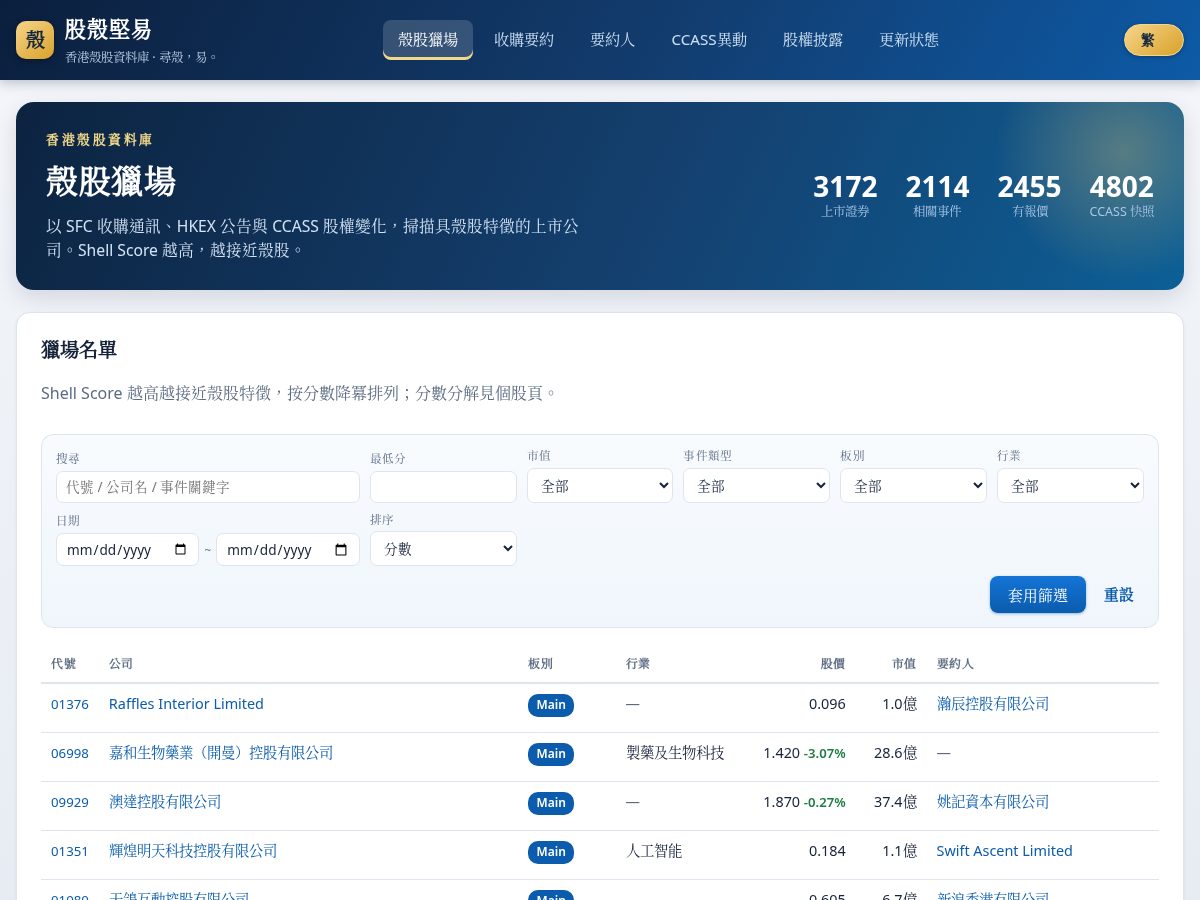Open Raffles Interior Limited company link
The height and width of the screenshot is (900, 1200).
pyautogui.click(x=186, y=704)
